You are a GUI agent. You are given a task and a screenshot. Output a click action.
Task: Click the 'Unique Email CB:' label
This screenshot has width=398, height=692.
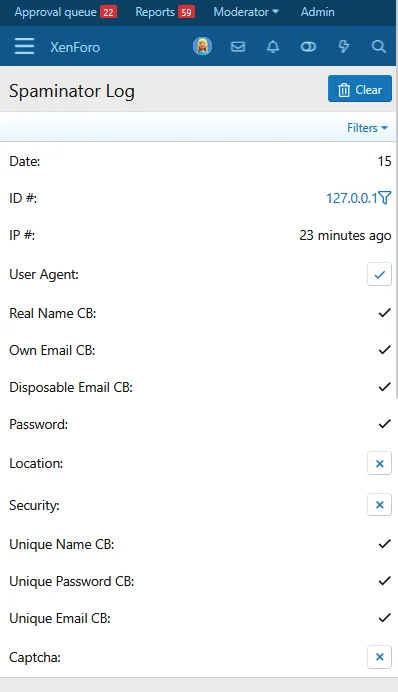[x=60, y=618]
